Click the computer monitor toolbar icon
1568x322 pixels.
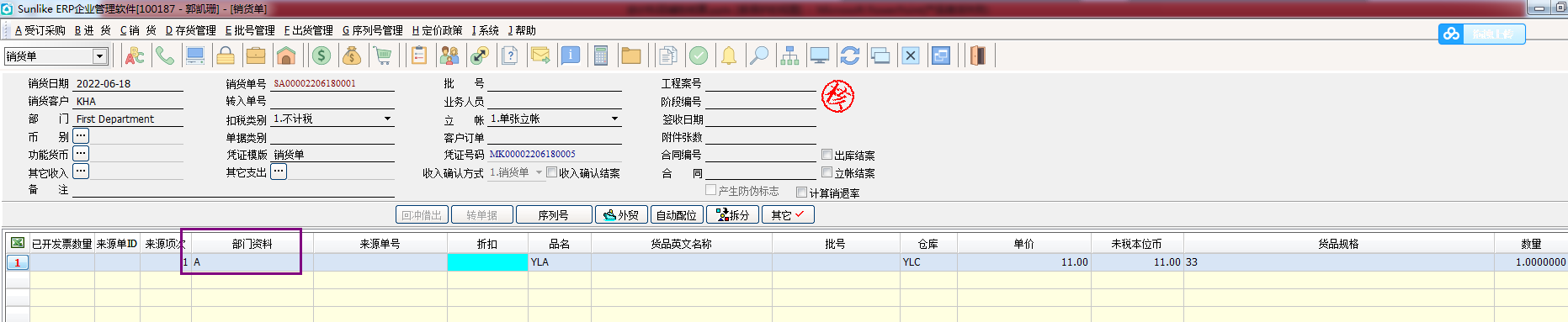point(195,56)
